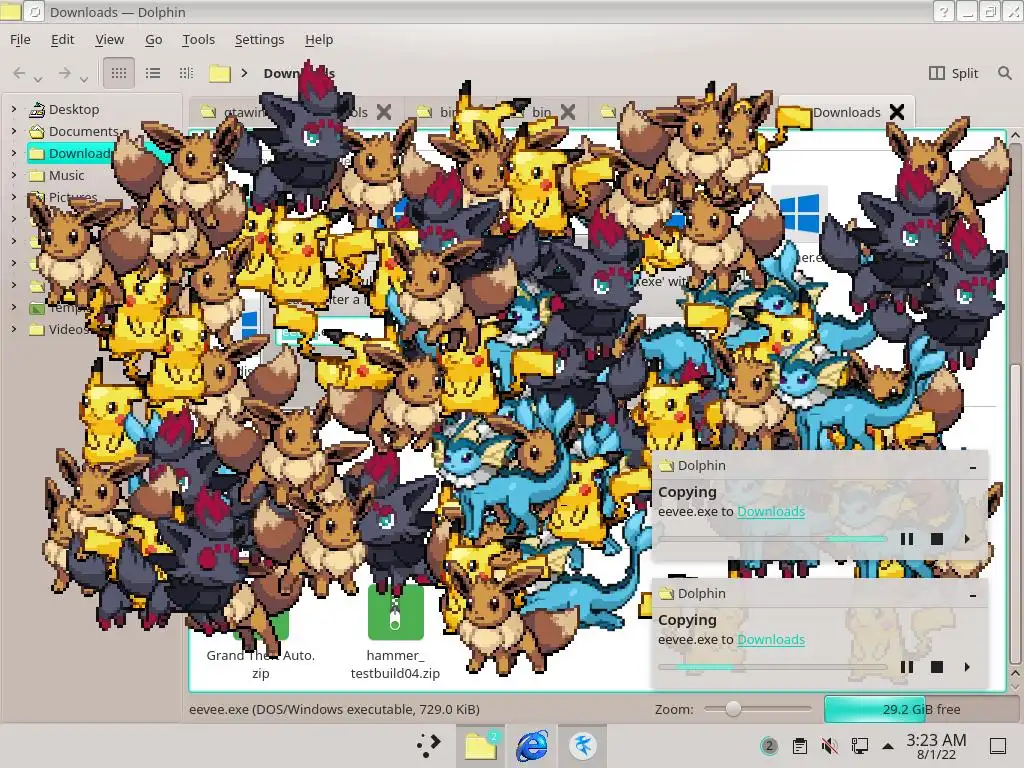Split the Dolphin view
The height and width of the screenshot is (768, 1024).
[x=953, y=73]
